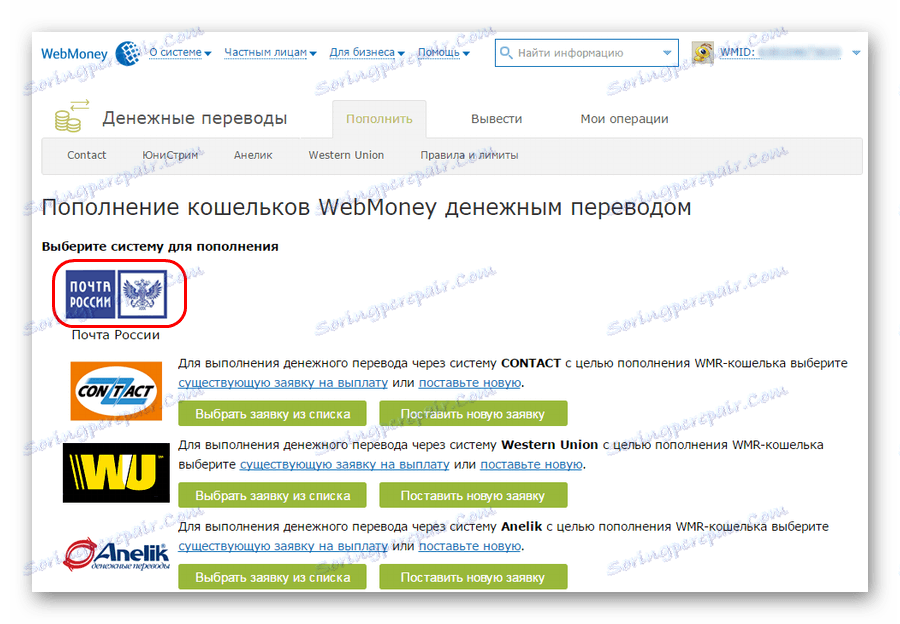The height and width of the screenshot is (624, 900).
Task: Select the Western Union submenu item
Action: (346, 155)
